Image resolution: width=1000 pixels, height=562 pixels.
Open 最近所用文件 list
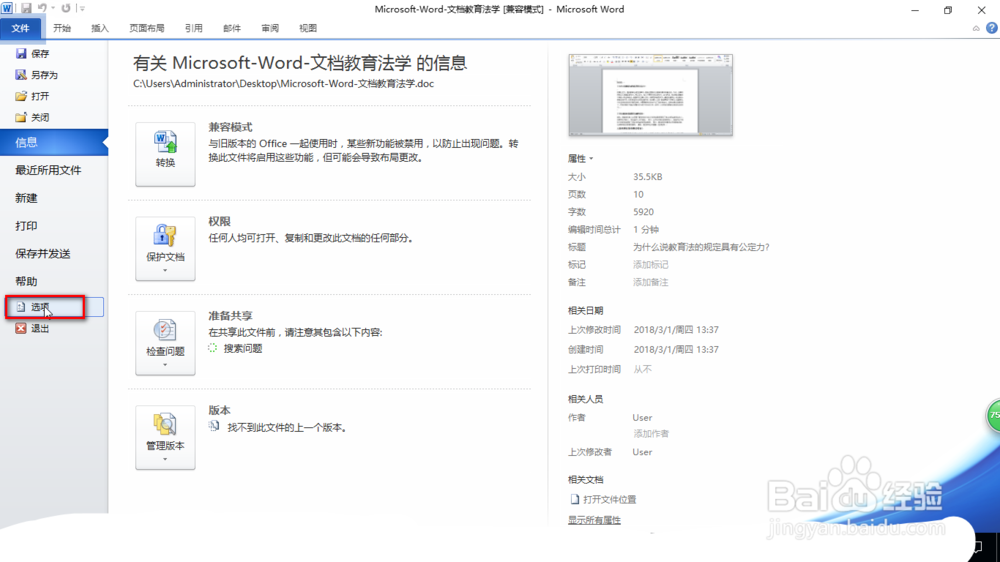[48, 170]
